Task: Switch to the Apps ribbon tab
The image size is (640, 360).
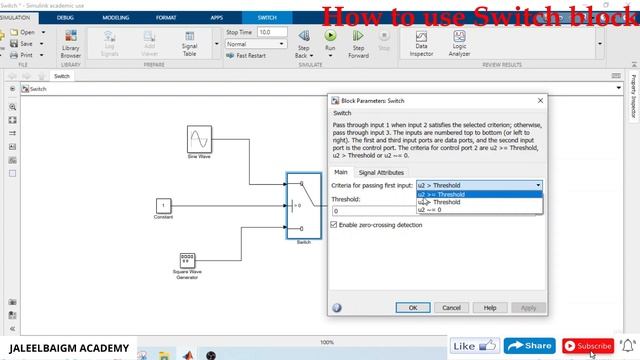Action: pos(217,18)
